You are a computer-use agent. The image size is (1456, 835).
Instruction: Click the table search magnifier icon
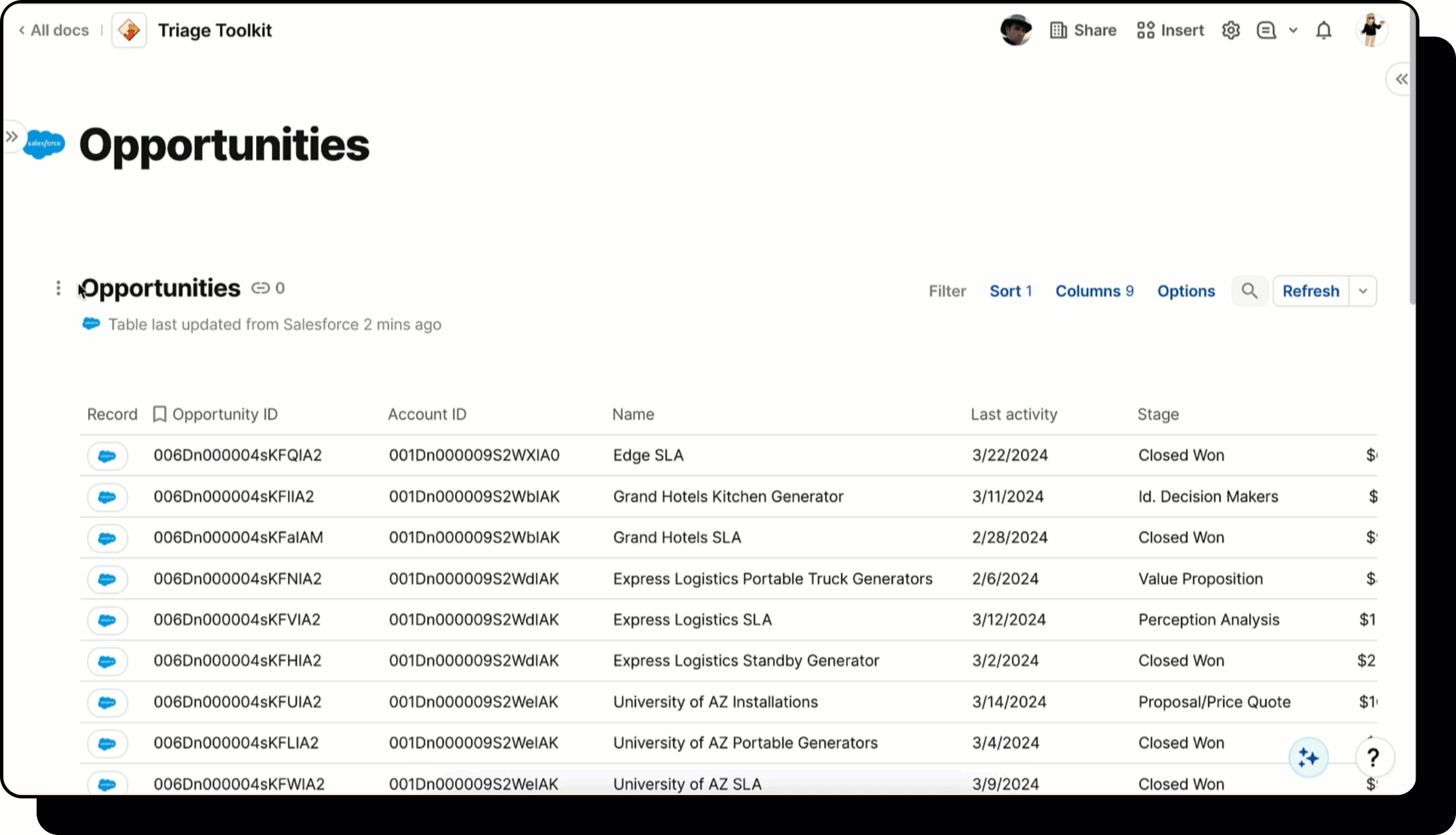coord(1250,291)
